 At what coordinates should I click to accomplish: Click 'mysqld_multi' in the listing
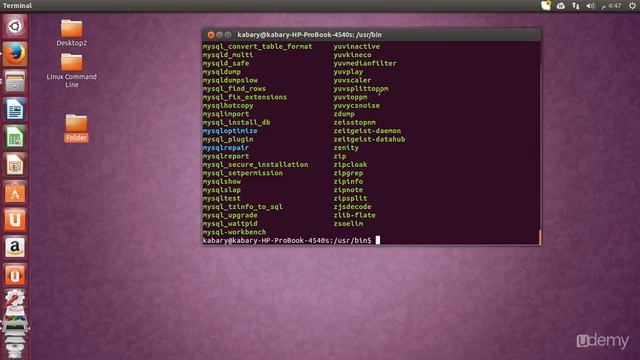(228, 55)
